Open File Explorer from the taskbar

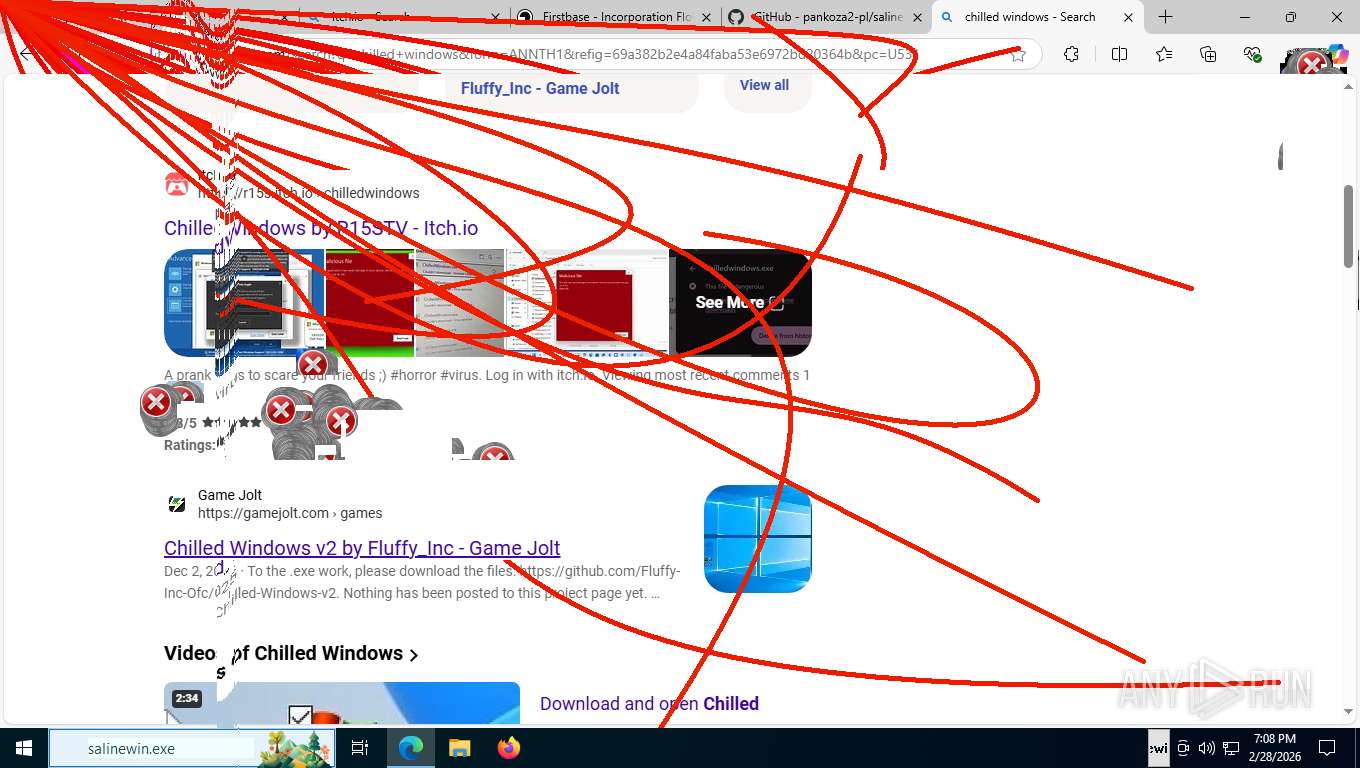point(459,748)
